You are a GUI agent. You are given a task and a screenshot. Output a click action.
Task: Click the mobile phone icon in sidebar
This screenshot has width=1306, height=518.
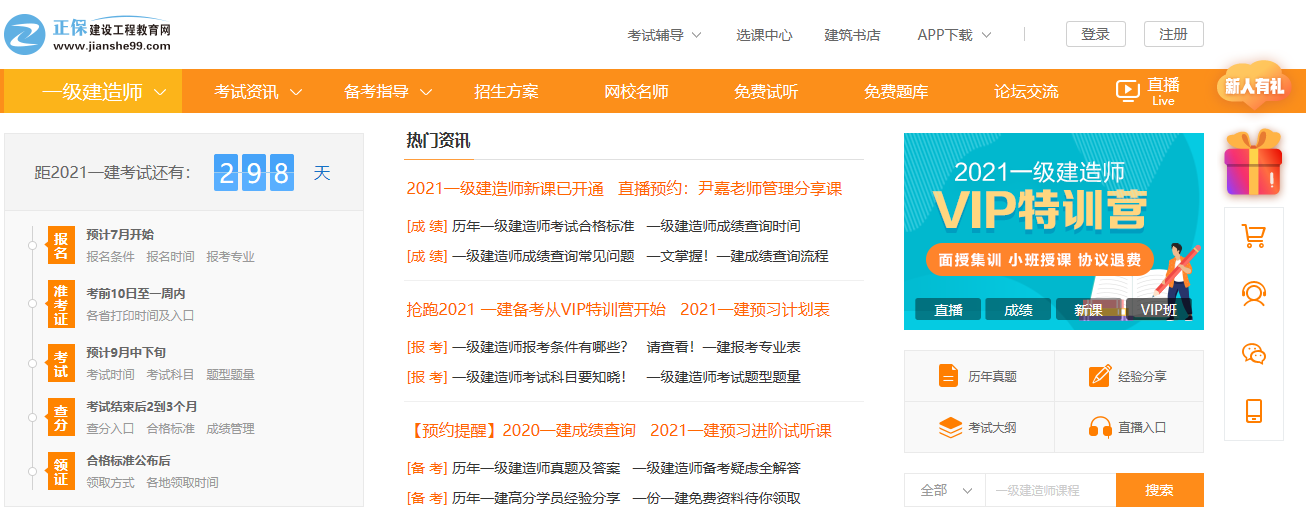(x=1253, y=411)
